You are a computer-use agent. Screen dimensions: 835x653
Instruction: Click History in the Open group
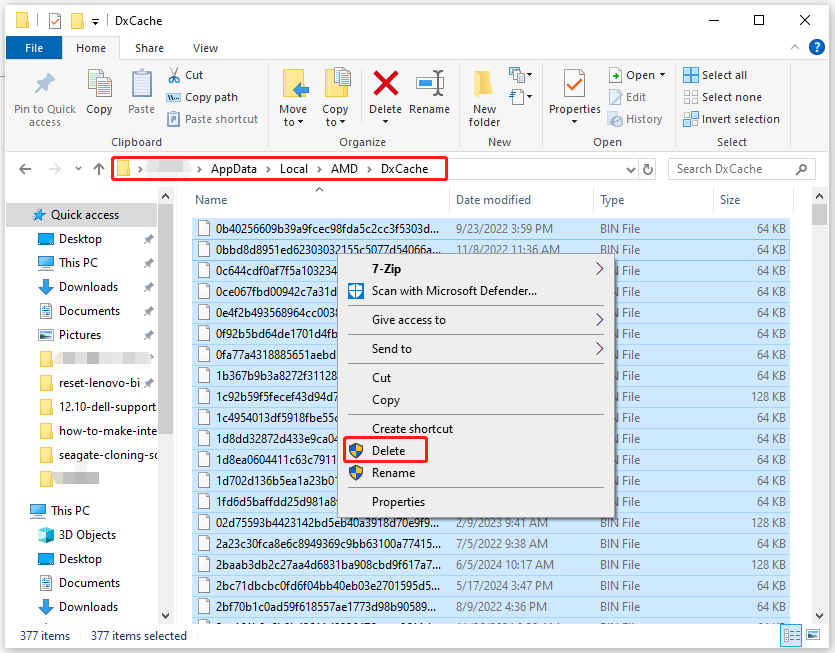(x=635, y=119)
